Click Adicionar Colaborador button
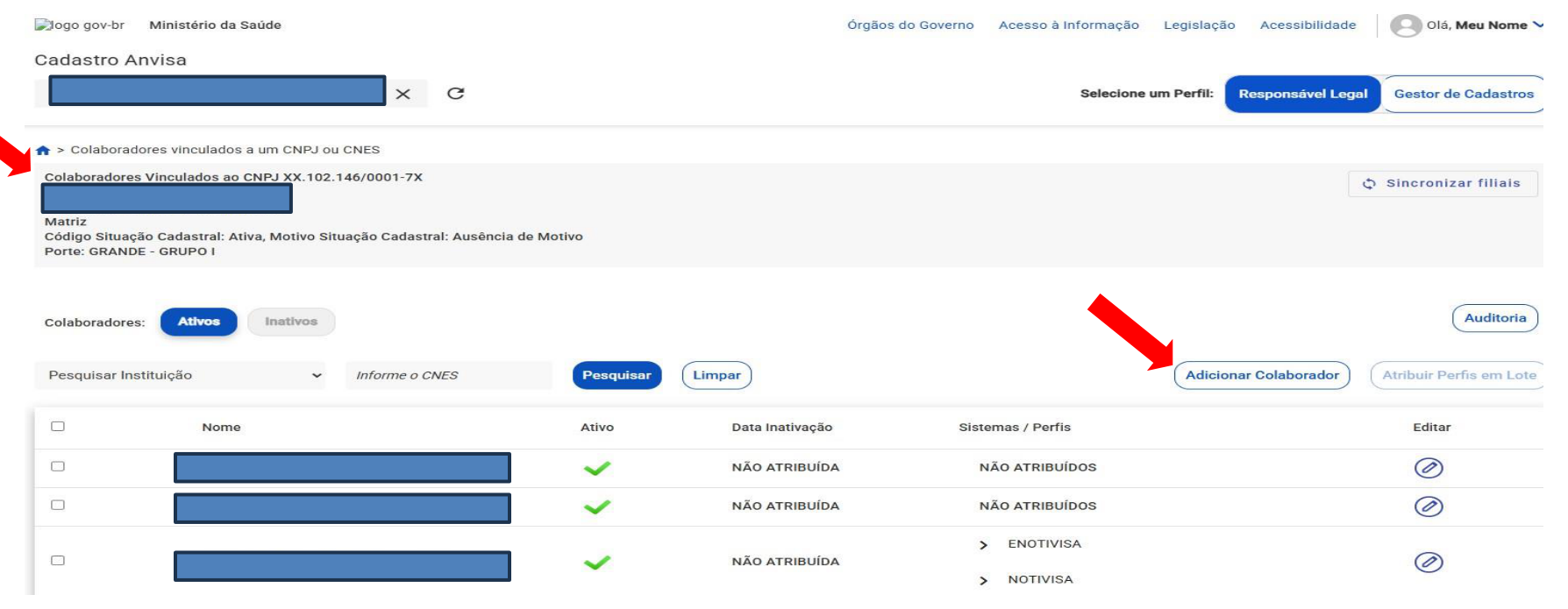This screenshot has width=1568, height=609. click(x=1262, y=375)
